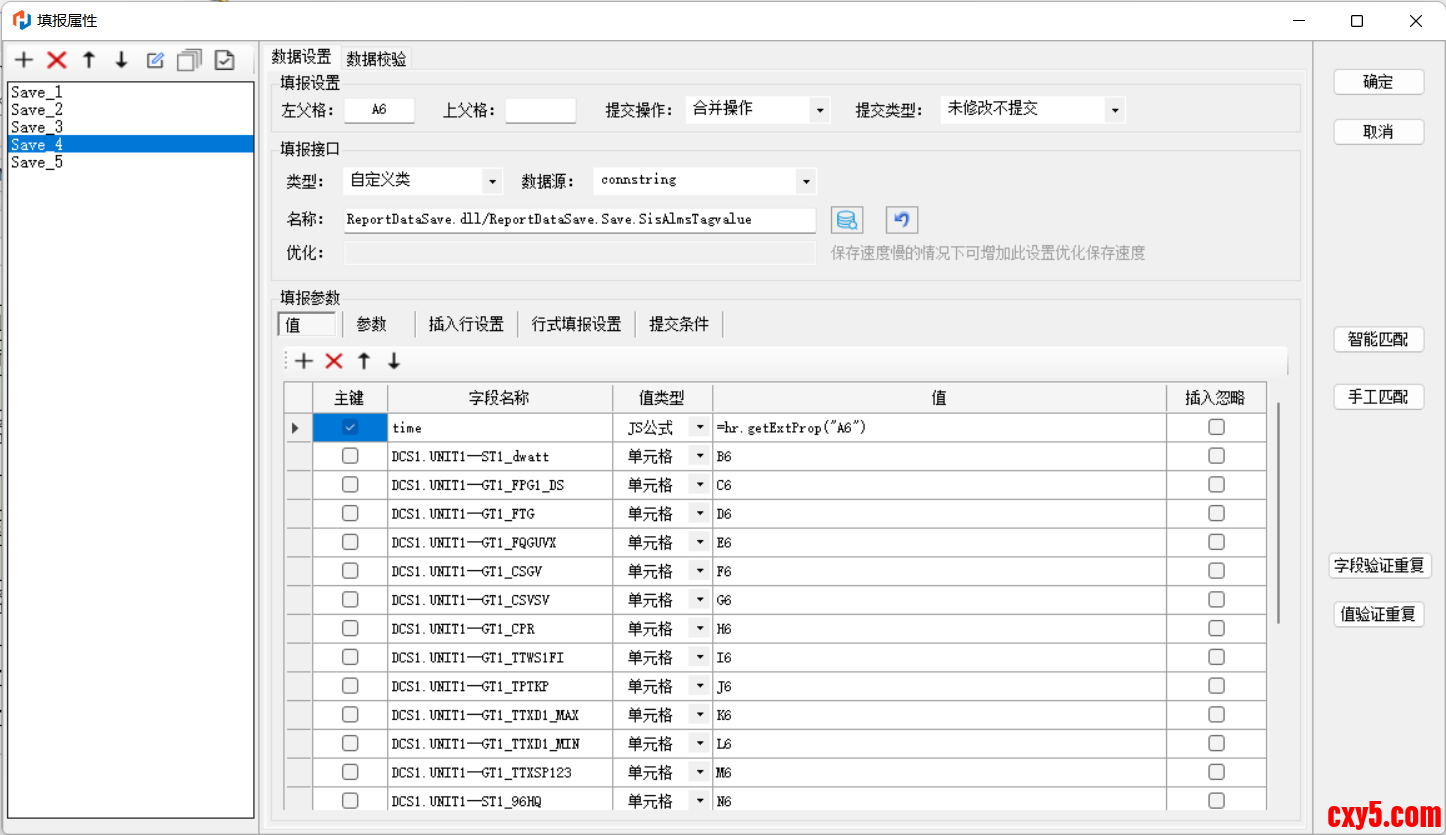
Task: Toggle 主键 checkbox for the time field
Action: [350, 427]
